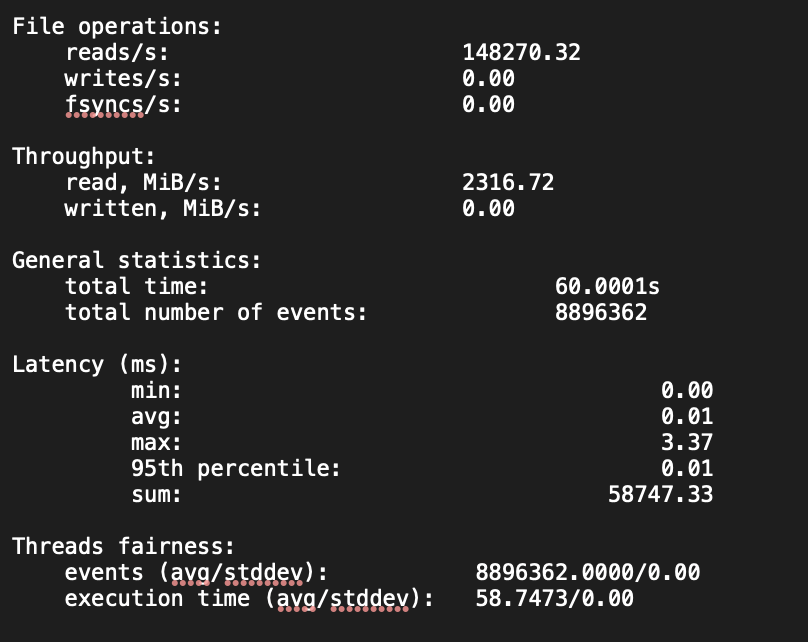Click the 'events (avg/stddev):' label
This screenshot has width=808, height=642.
point(196,573)
